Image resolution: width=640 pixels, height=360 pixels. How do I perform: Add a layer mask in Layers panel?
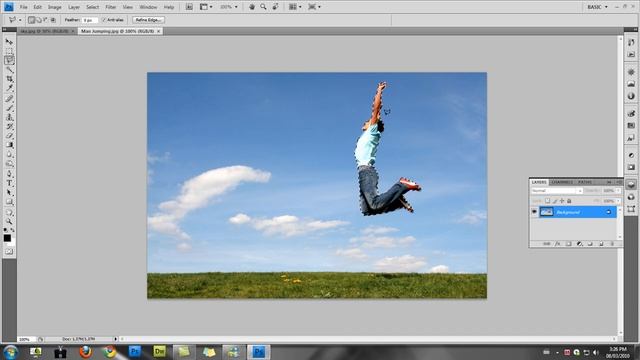568,244
